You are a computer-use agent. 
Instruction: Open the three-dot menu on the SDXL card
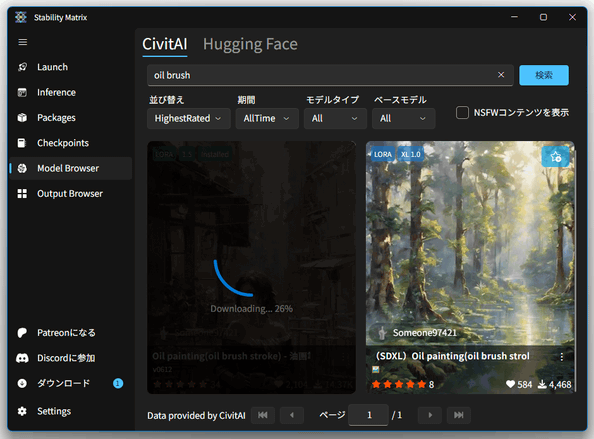click(x=561, y=356)
